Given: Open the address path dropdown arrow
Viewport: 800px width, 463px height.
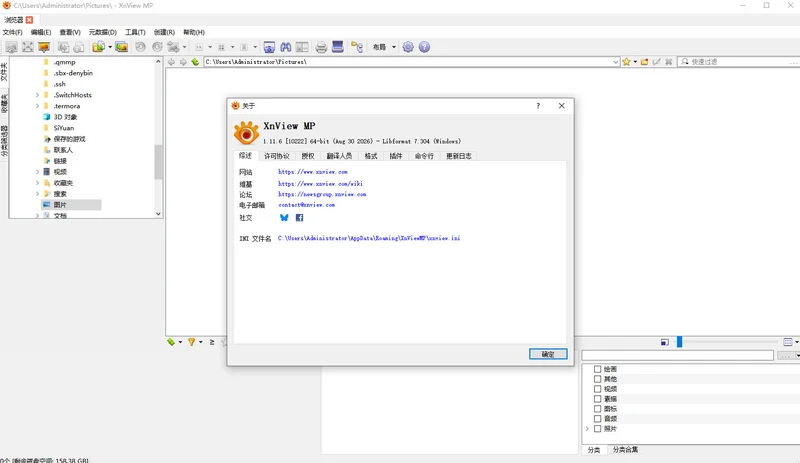Looking at the screenshot, I should [x=615, y=62].
